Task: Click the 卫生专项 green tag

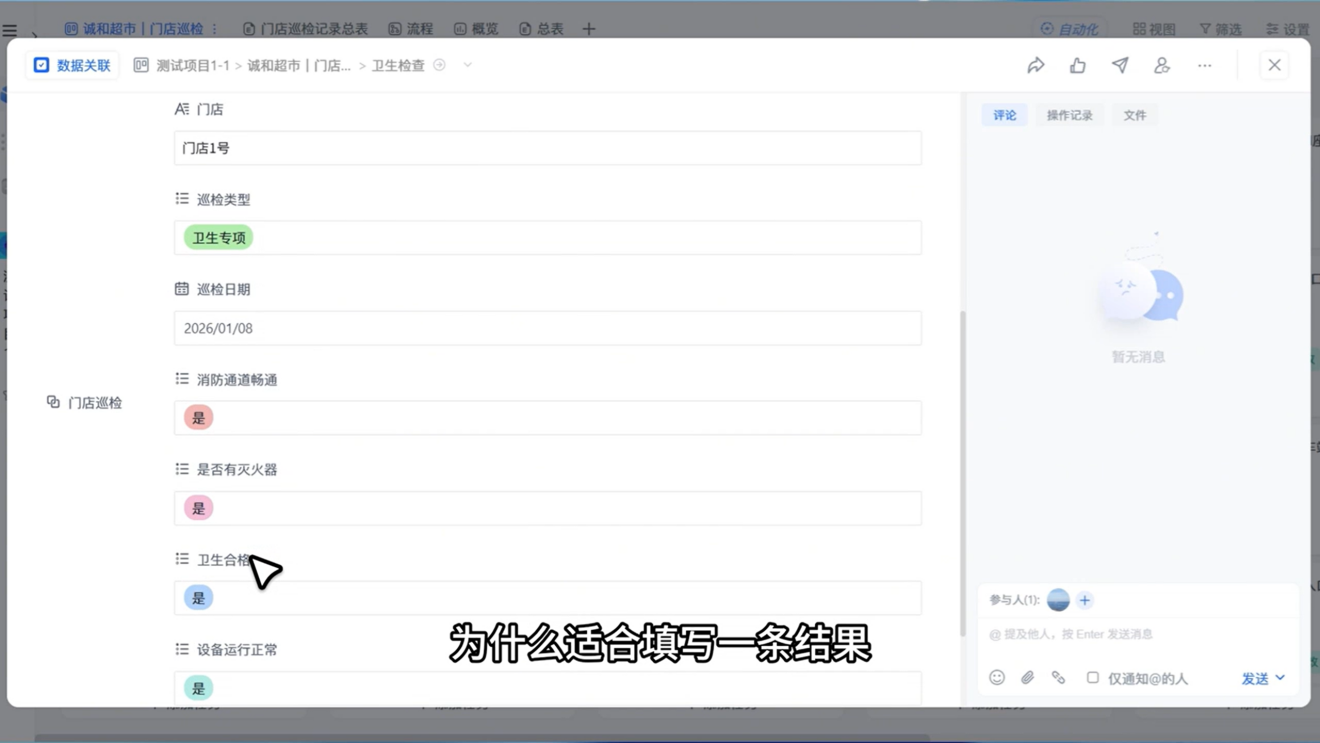Action: click(x=218, y=238)
